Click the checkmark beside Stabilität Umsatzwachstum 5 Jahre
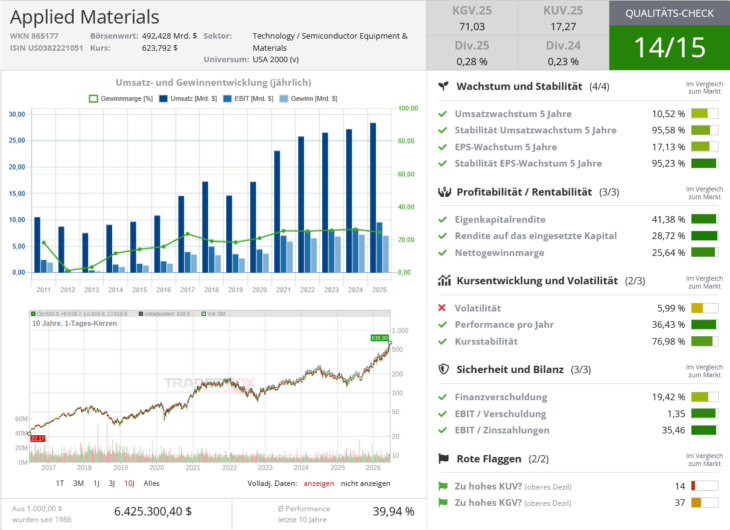The width and height of the screenshot is (730, 530). [442, 130]
